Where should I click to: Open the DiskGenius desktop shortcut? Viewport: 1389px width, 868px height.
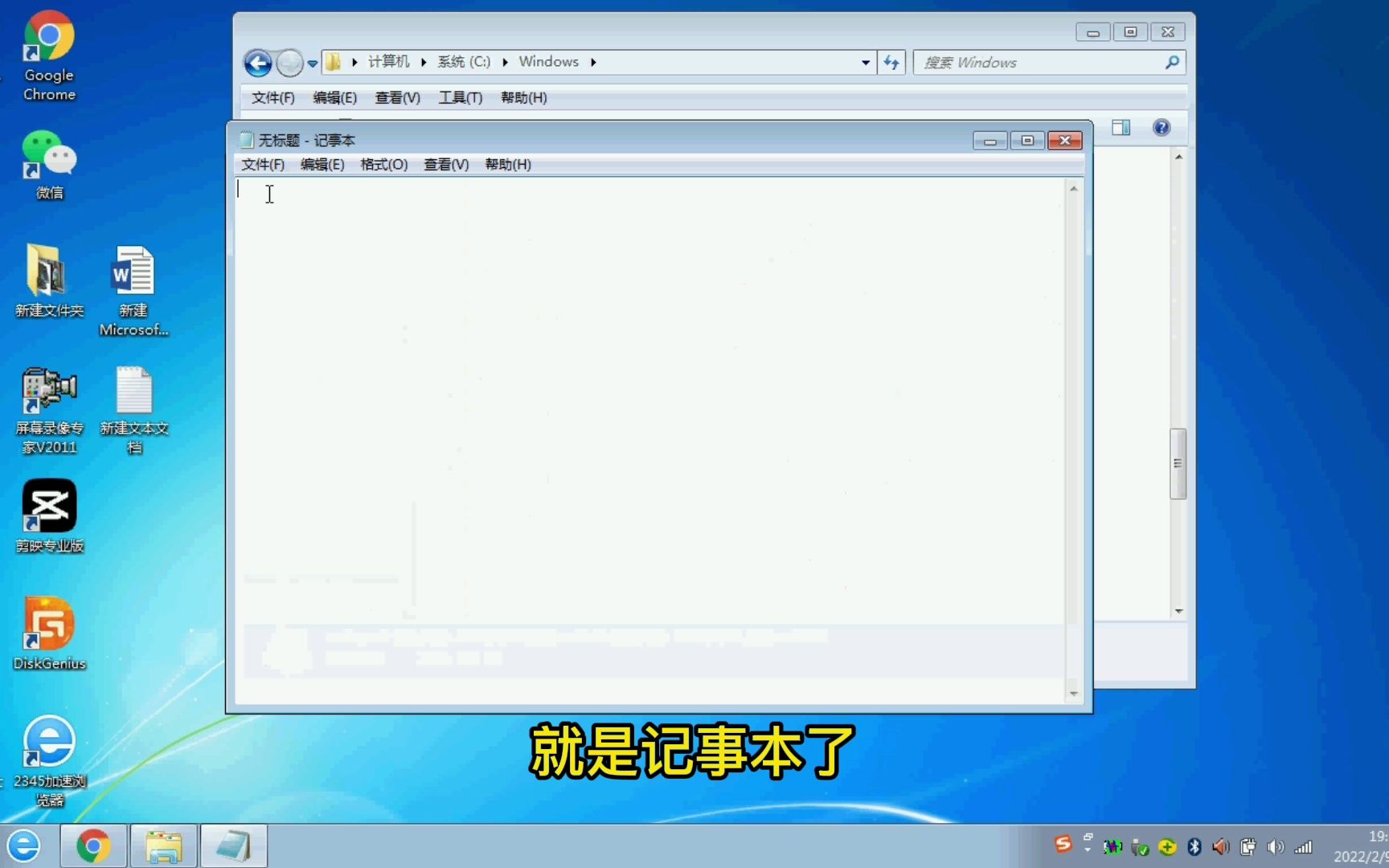pos(49,633)
